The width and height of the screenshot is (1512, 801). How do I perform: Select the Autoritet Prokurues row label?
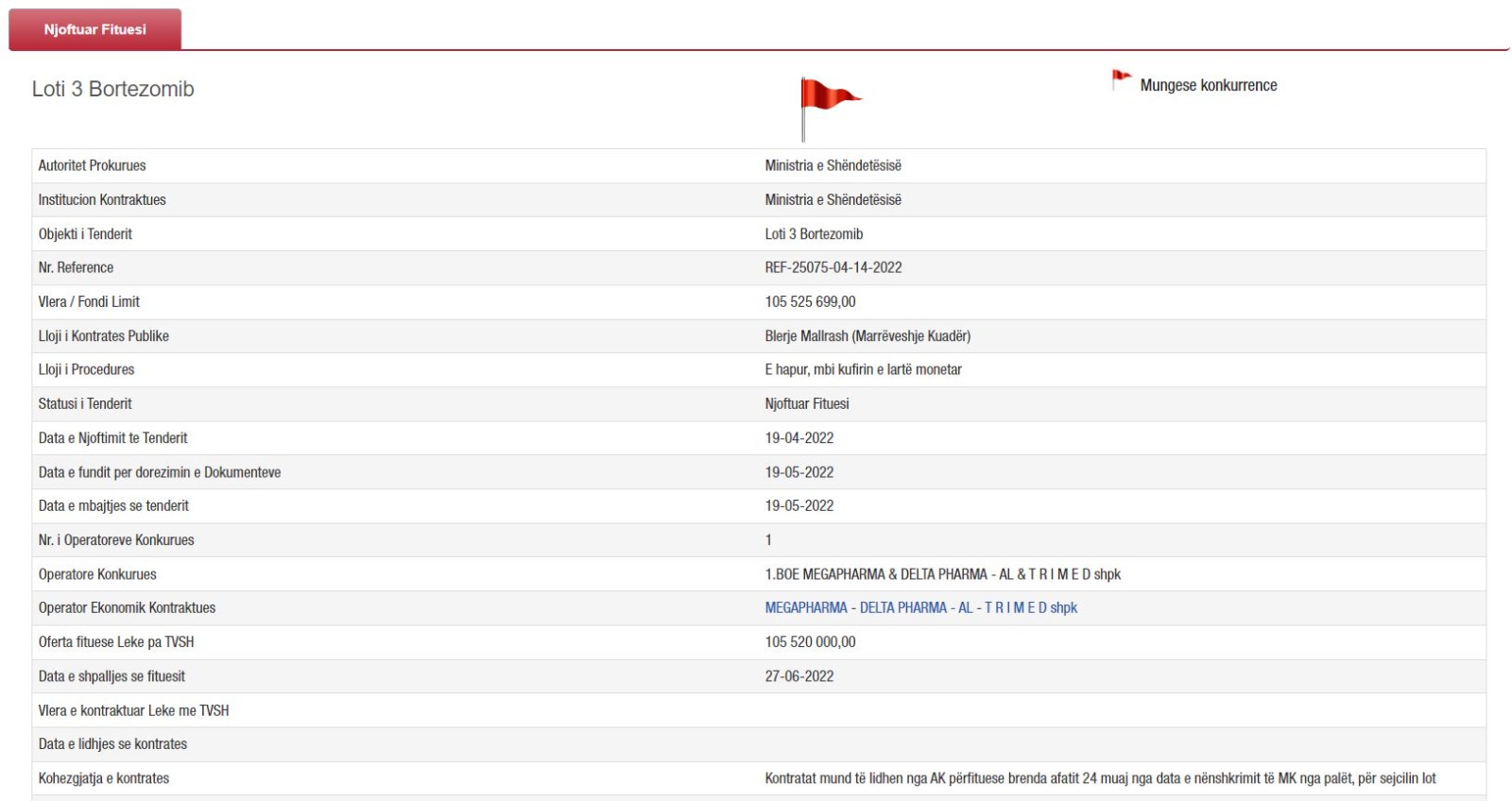click(92, 165)
